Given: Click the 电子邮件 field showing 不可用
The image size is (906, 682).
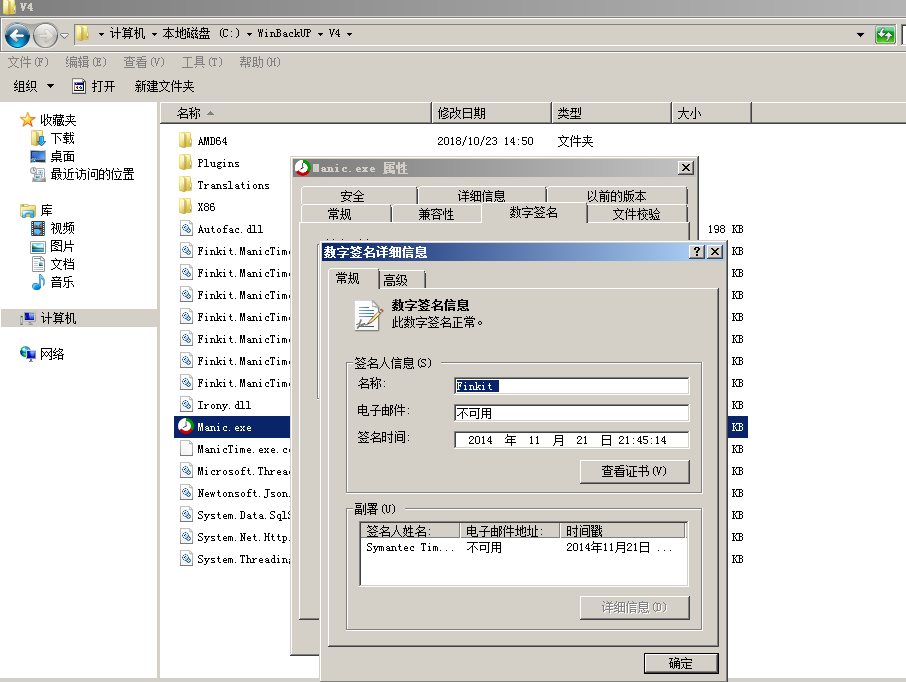Looking at the screenshot, I should point(571,413).
